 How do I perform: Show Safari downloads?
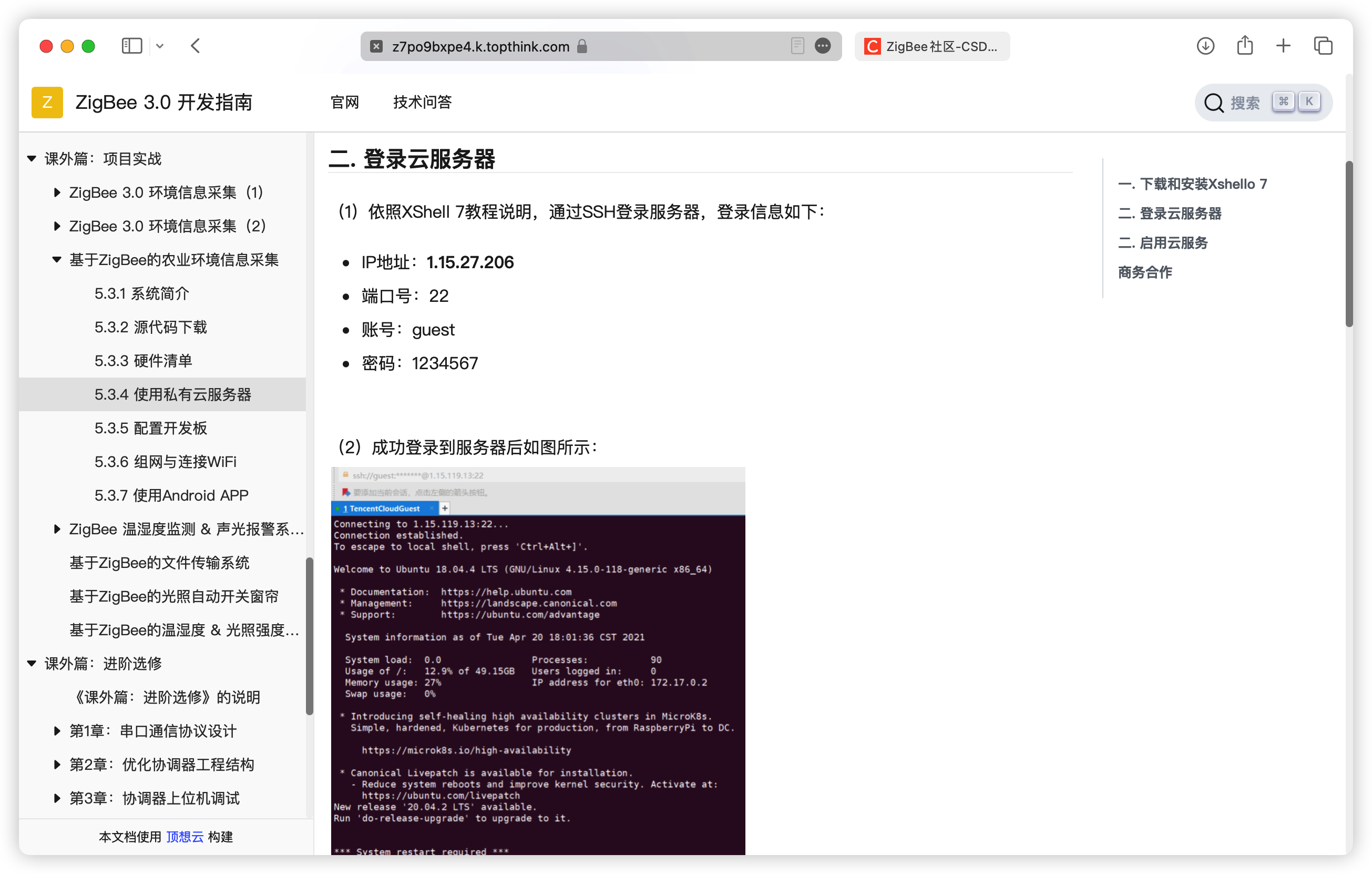(x=1205, y=46)
